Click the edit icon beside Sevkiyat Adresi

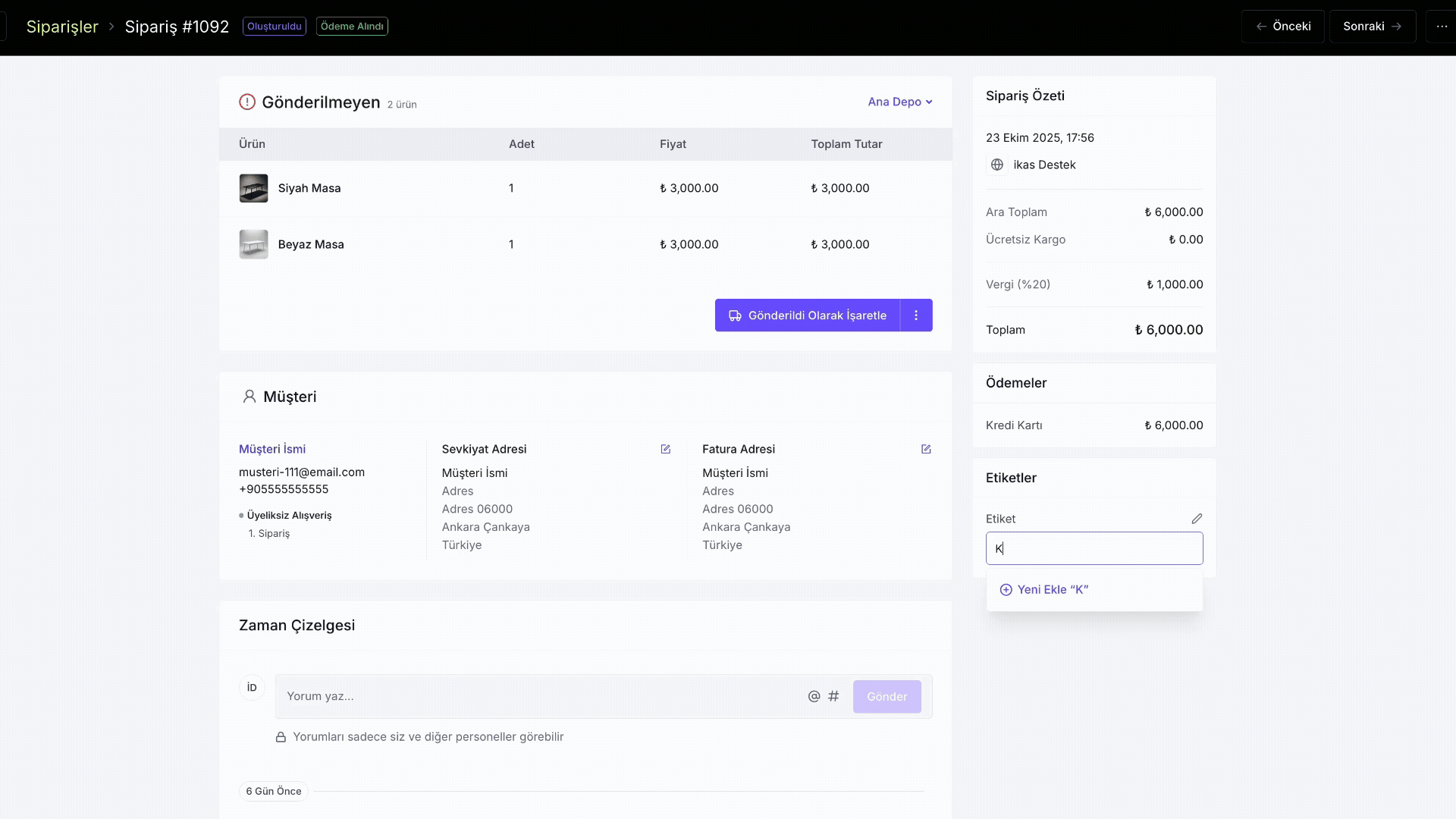(x=665, y=449)
